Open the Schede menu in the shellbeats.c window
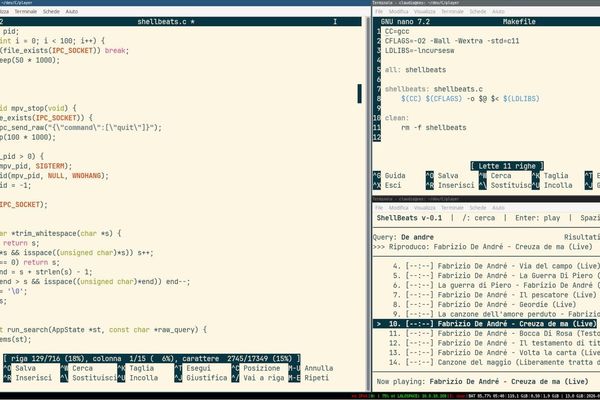 [51, 11]
